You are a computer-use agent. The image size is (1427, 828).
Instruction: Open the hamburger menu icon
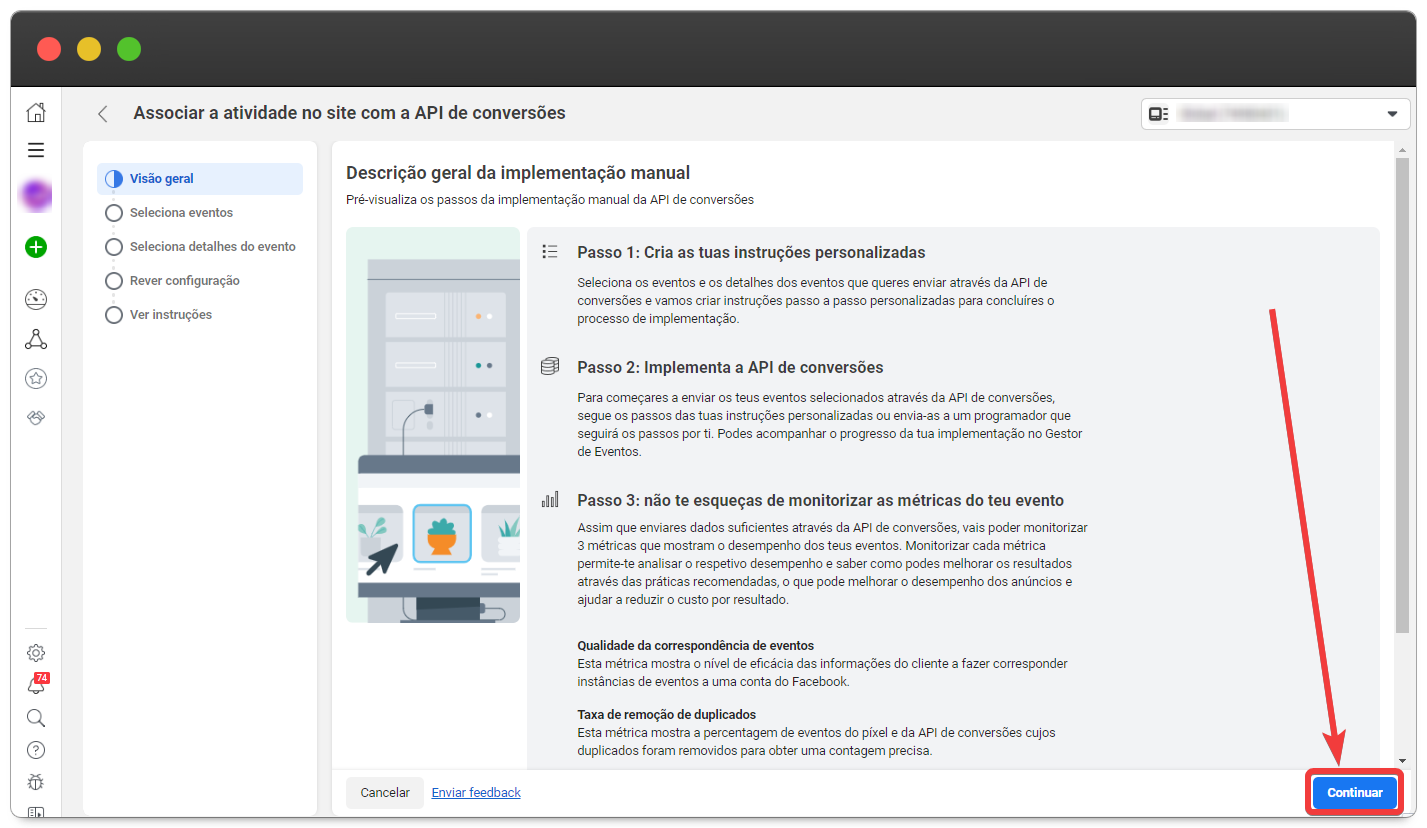click(36, 150)
